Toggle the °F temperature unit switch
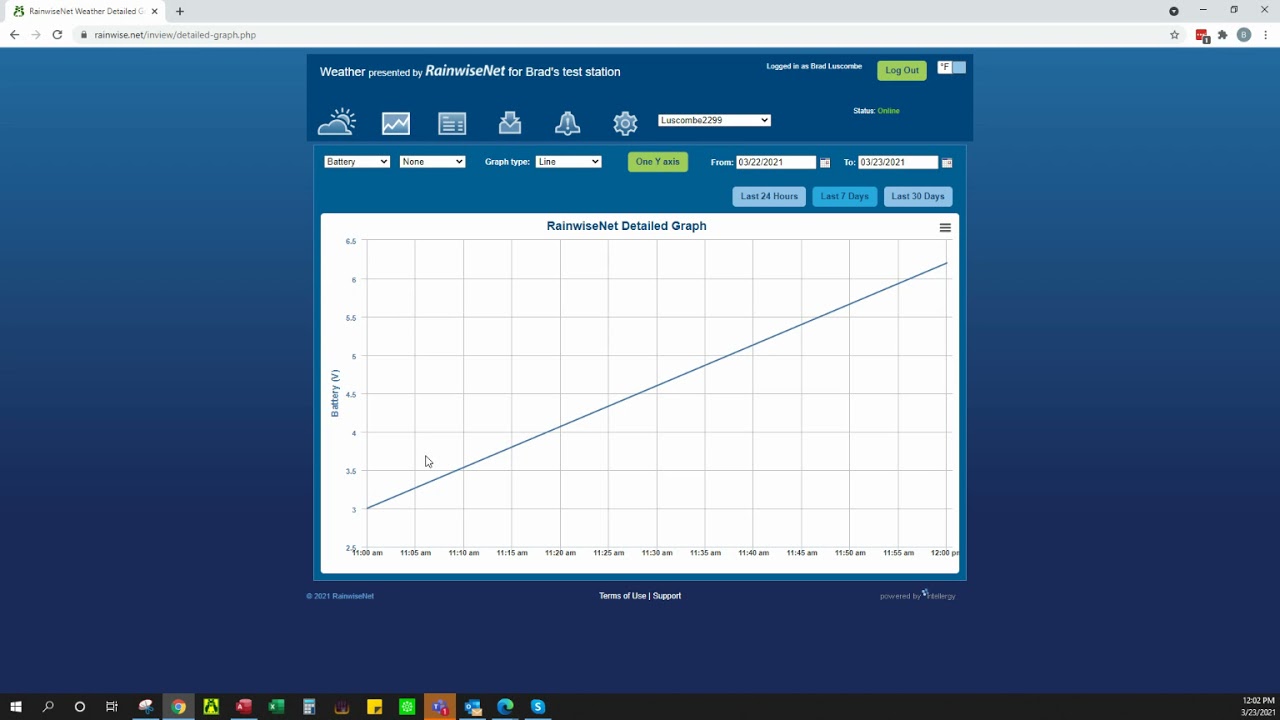Screen dimensions: 1280x720 [x=952, y=68]
